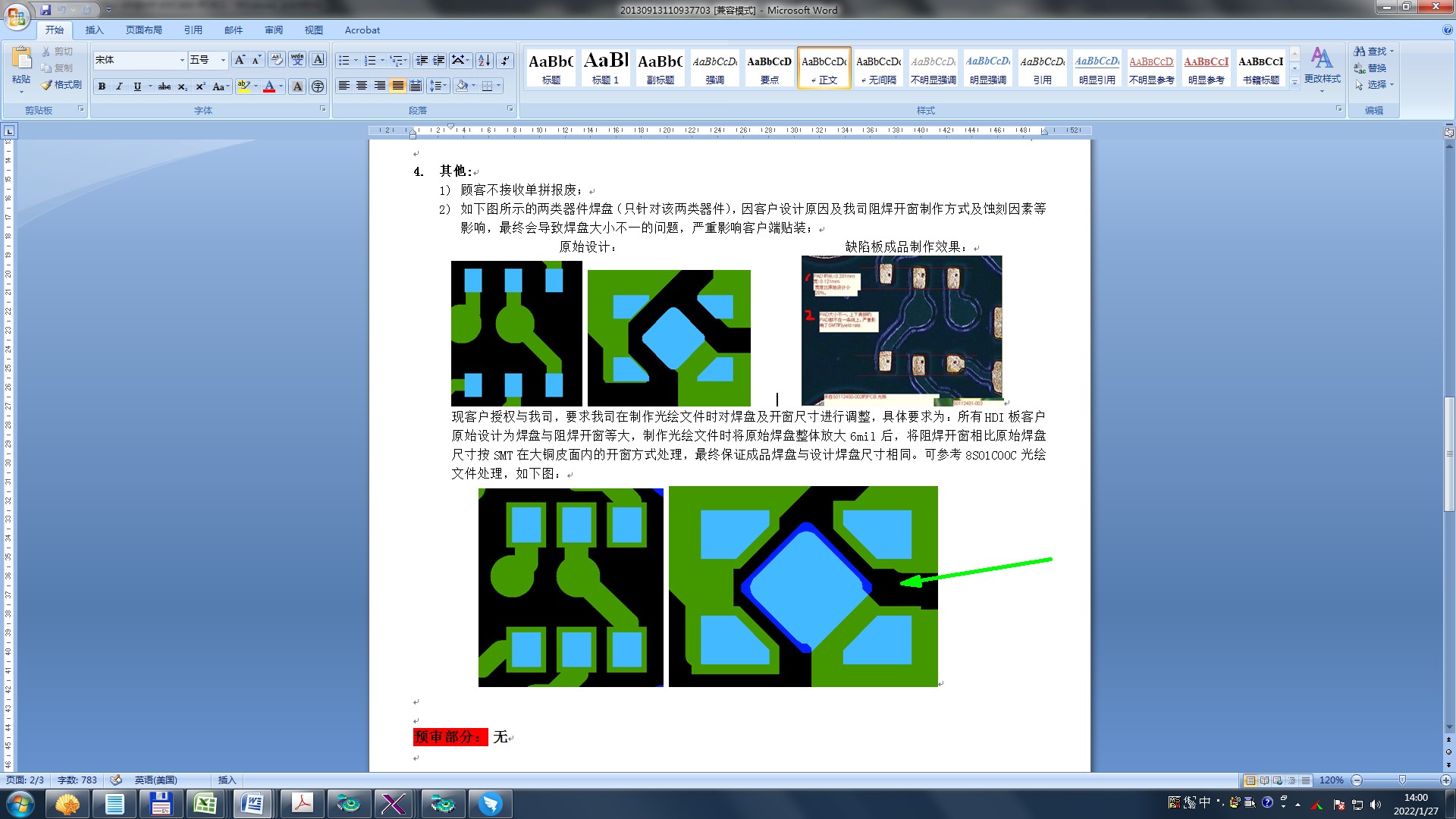Toggle italic formatting
Image resolution: width=1456 pixels, height=819 pixels.
pos(119,86)
